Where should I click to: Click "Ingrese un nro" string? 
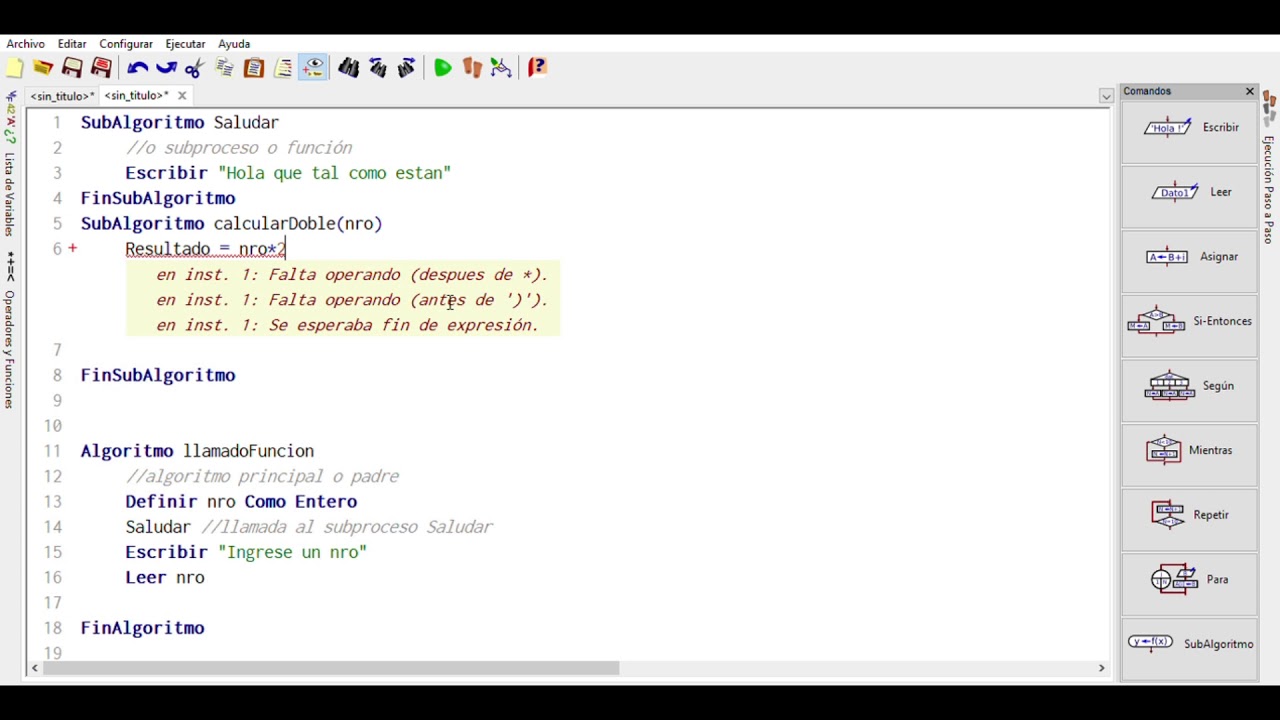click(x=293, y=552)
